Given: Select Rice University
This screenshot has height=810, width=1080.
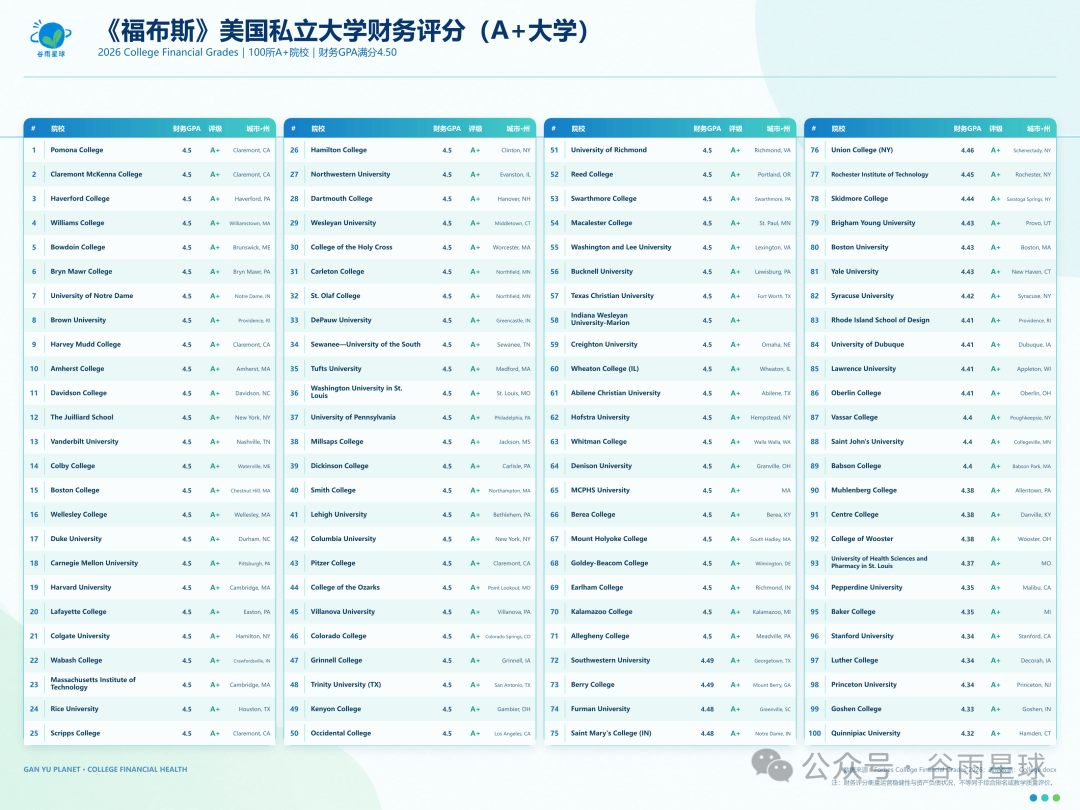Looking at the screenshot, I should pos(74,709).
